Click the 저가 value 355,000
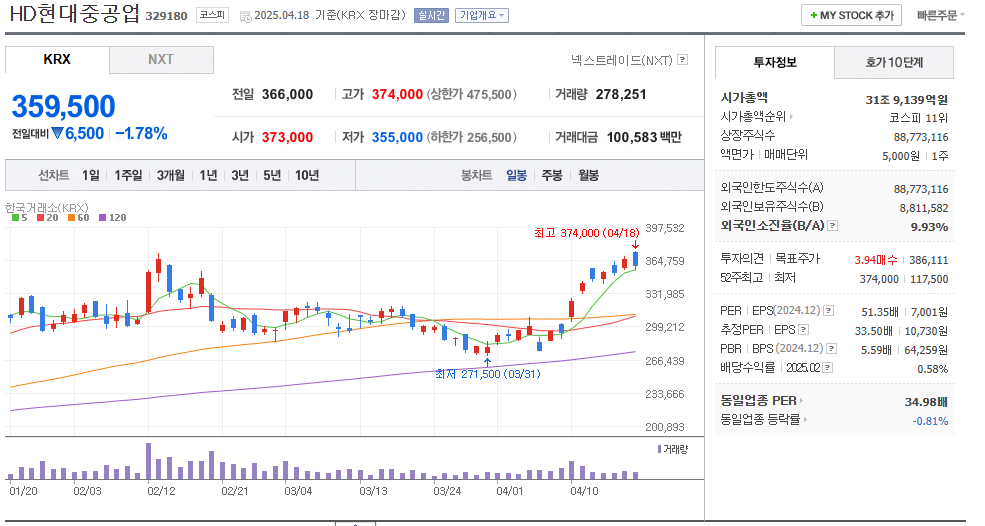985x526 pixels. point(397,137)
